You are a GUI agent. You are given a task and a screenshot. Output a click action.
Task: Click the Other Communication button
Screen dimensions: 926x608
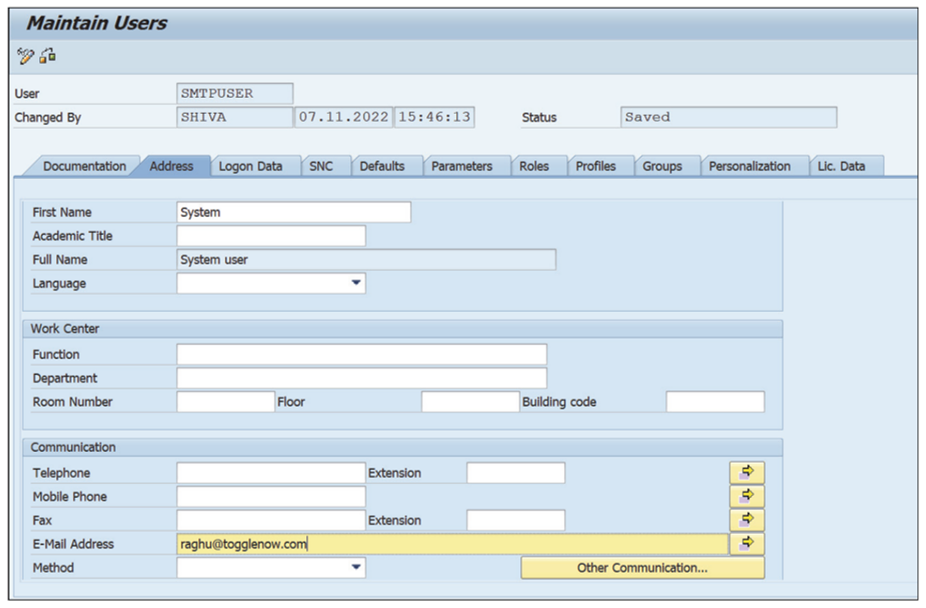pyautogui.click(x=642, y=567)
